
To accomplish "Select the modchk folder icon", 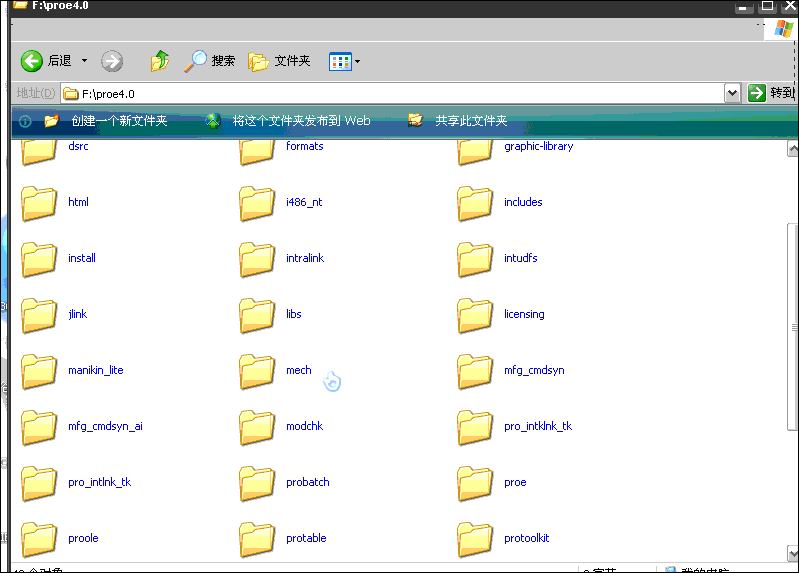I will (x=257, y=428).
